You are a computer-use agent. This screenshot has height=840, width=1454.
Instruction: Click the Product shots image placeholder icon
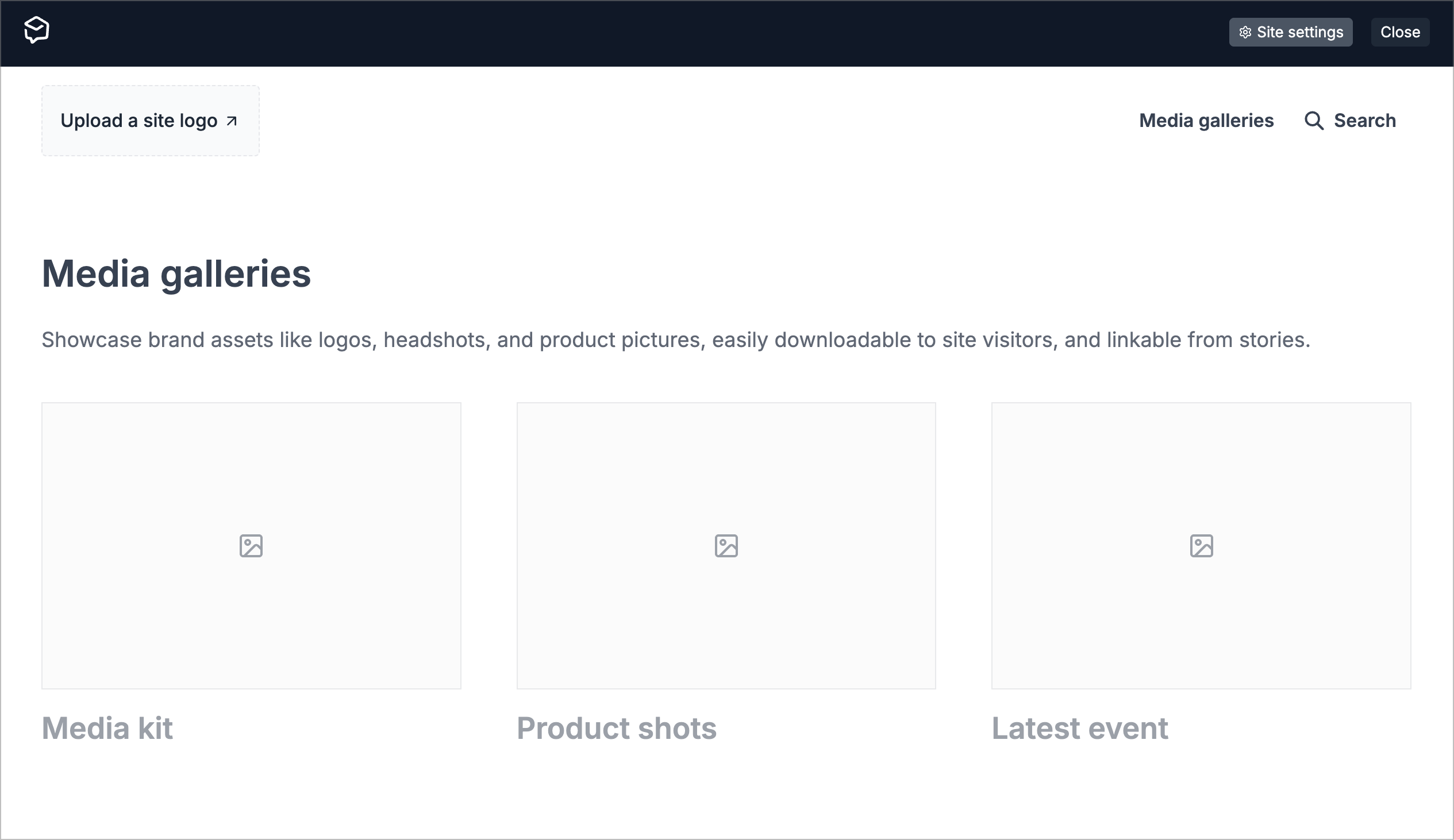[x=726, y=546]
